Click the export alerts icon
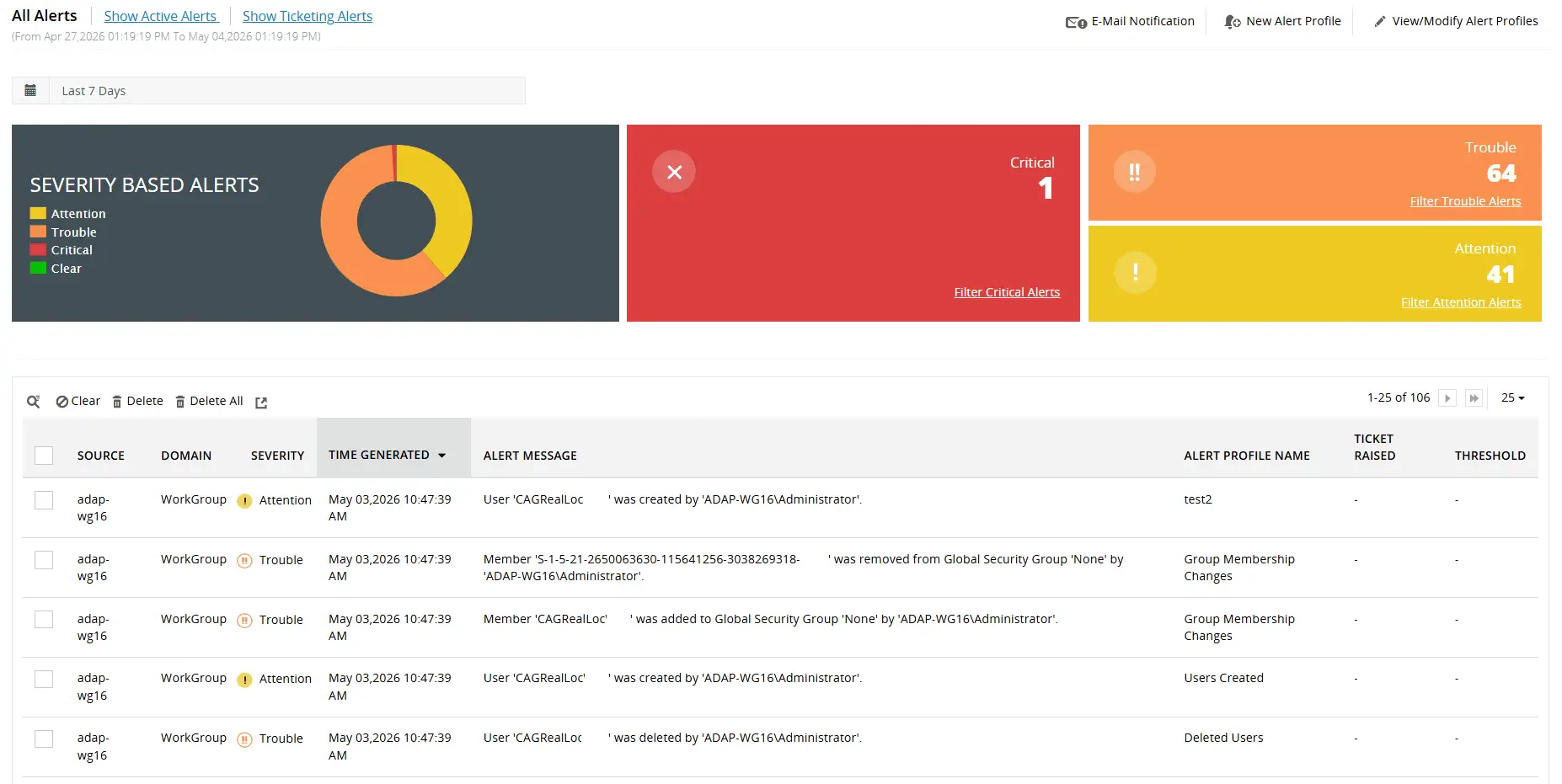This screenshot has width=1562, height=784. pyautogui.click(x=261, y=403)
